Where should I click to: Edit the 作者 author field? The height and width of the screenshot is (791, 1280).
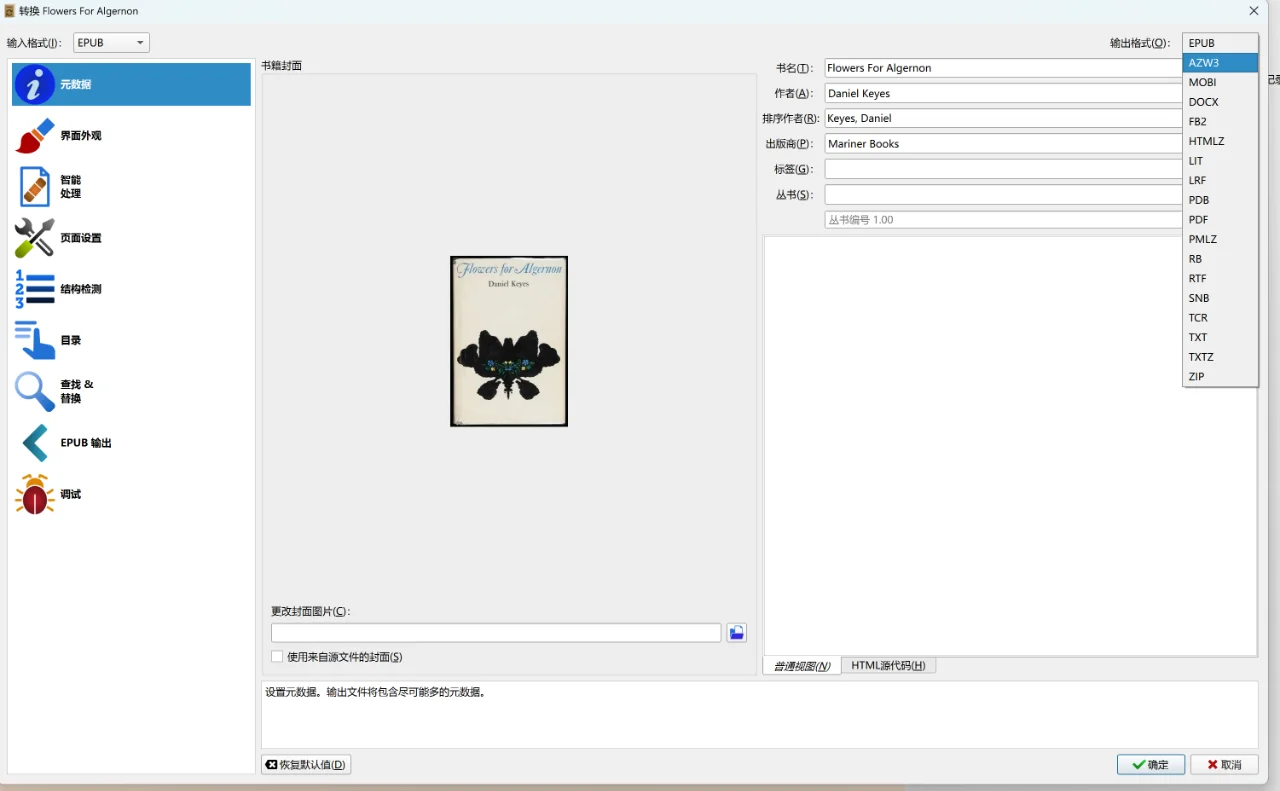coord(1003,93)
